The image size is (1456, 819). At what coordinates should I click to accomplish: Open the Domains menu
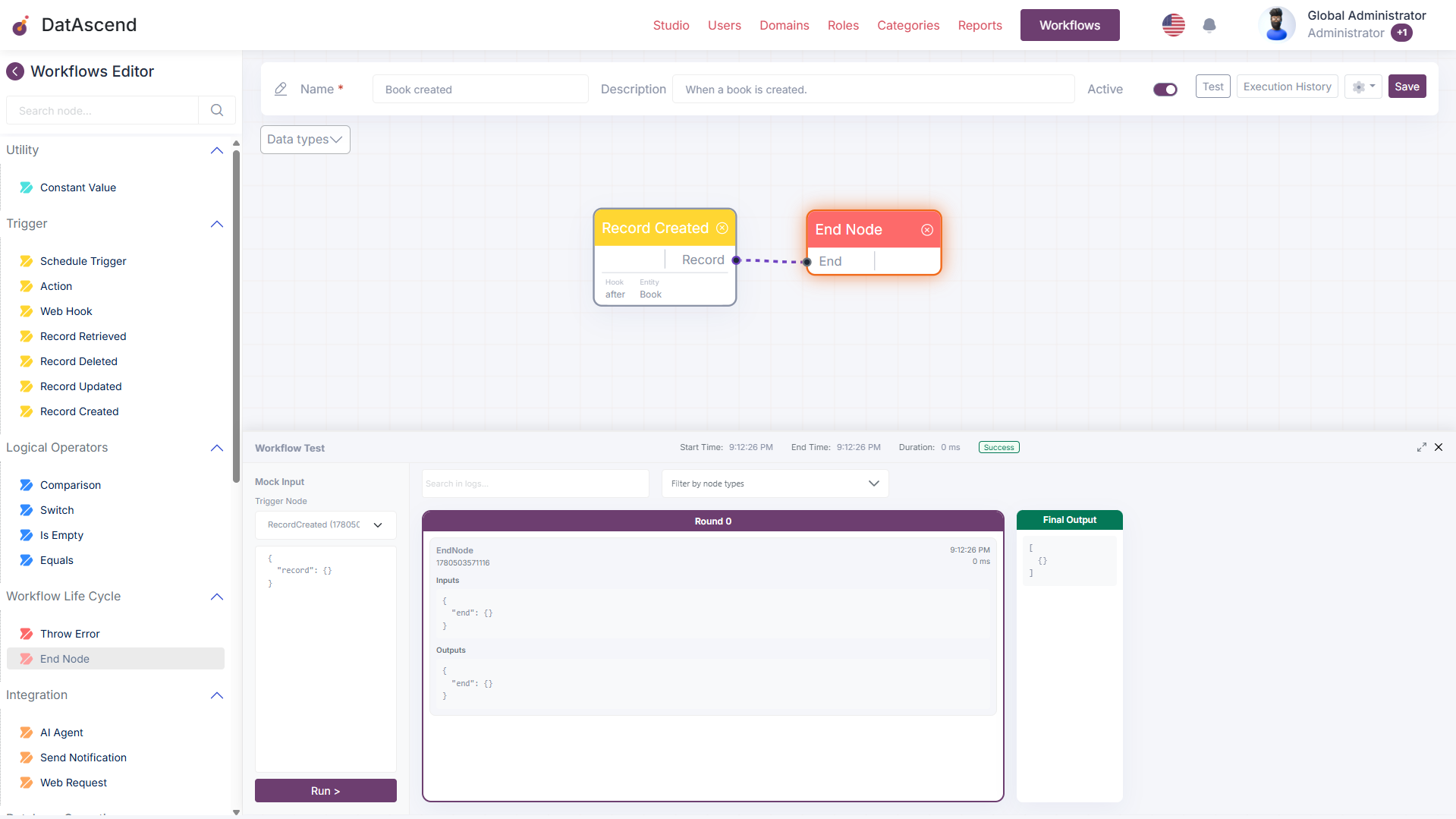[785, 25]
